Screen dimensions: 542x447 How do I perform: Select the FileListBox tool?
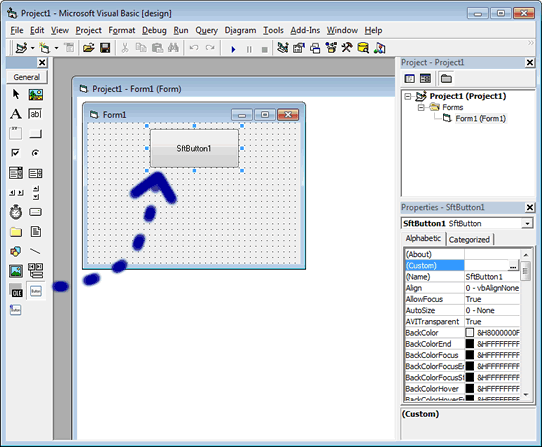point(36,232)
